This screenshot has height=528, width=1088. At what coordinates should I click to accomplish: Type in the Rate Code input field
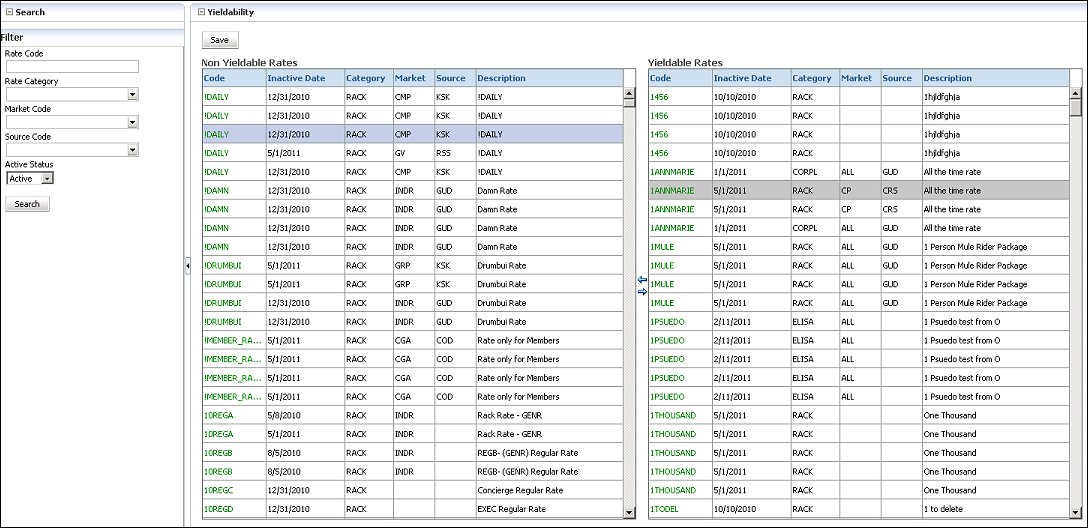coord(71,67)
